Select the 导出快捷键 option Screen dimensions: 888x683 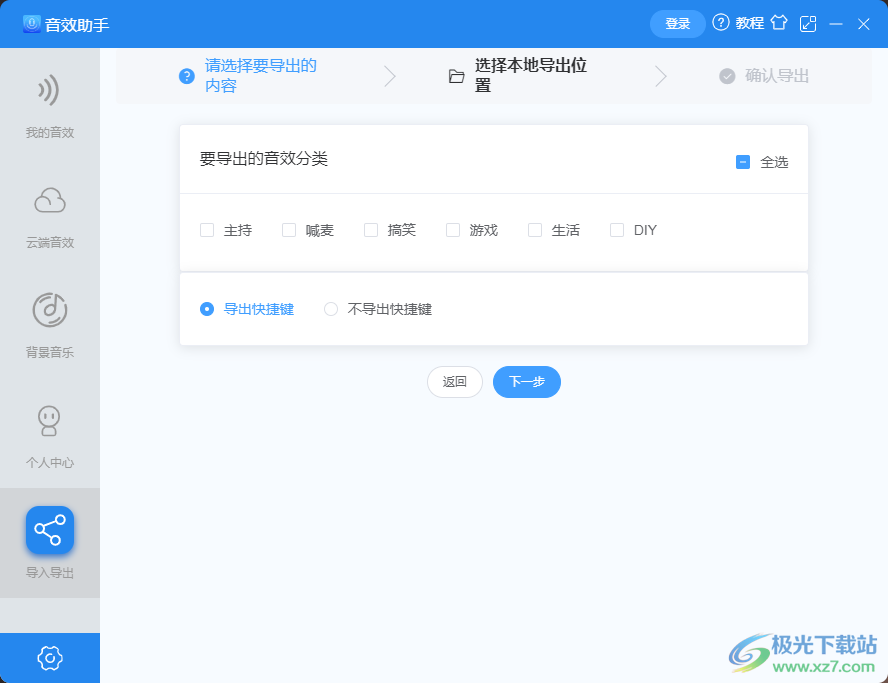click(x=206, y=309)
